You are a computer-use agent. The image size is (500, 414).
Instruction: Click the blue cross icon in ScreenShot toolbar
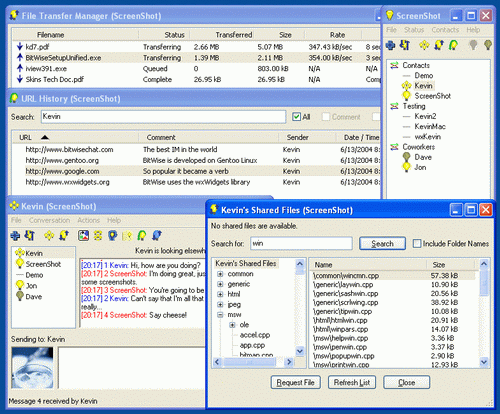[x=390, y=45]
